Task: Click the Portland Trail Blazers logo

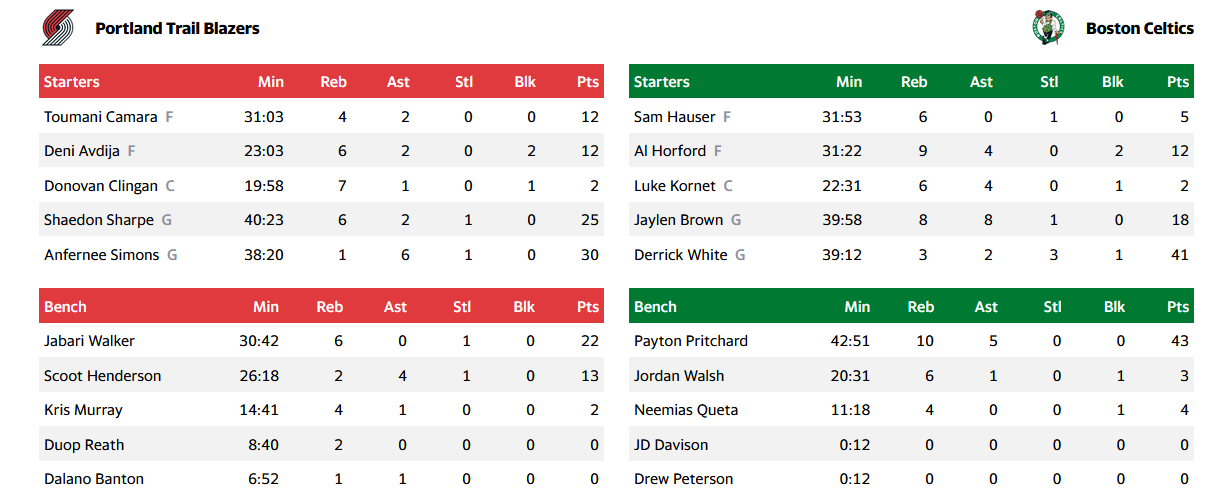Action: click(58, 27)
